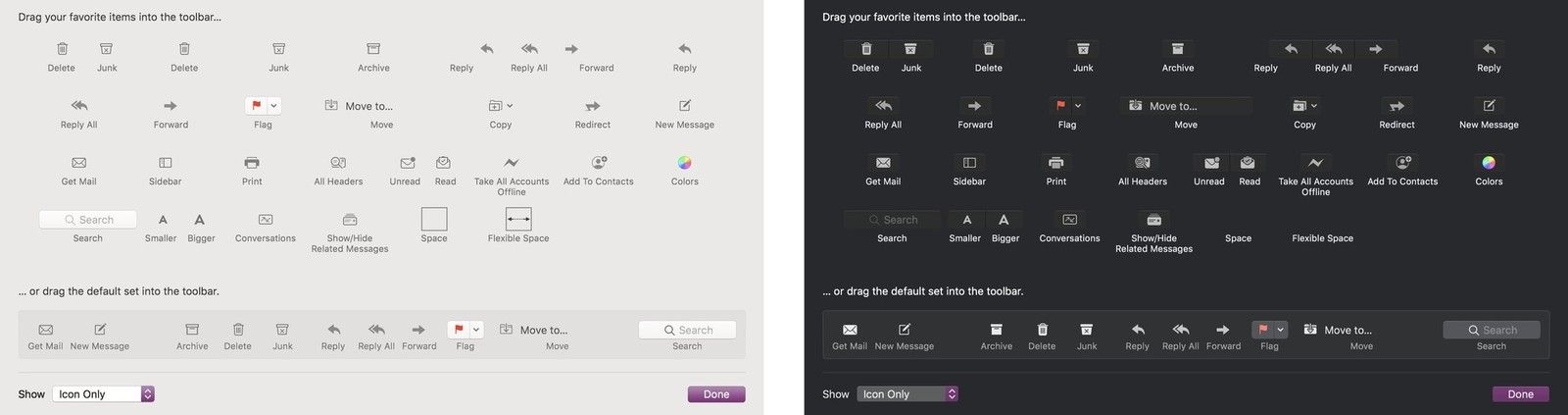Click the Bigger text icon in dark panel

point(1004,220)
